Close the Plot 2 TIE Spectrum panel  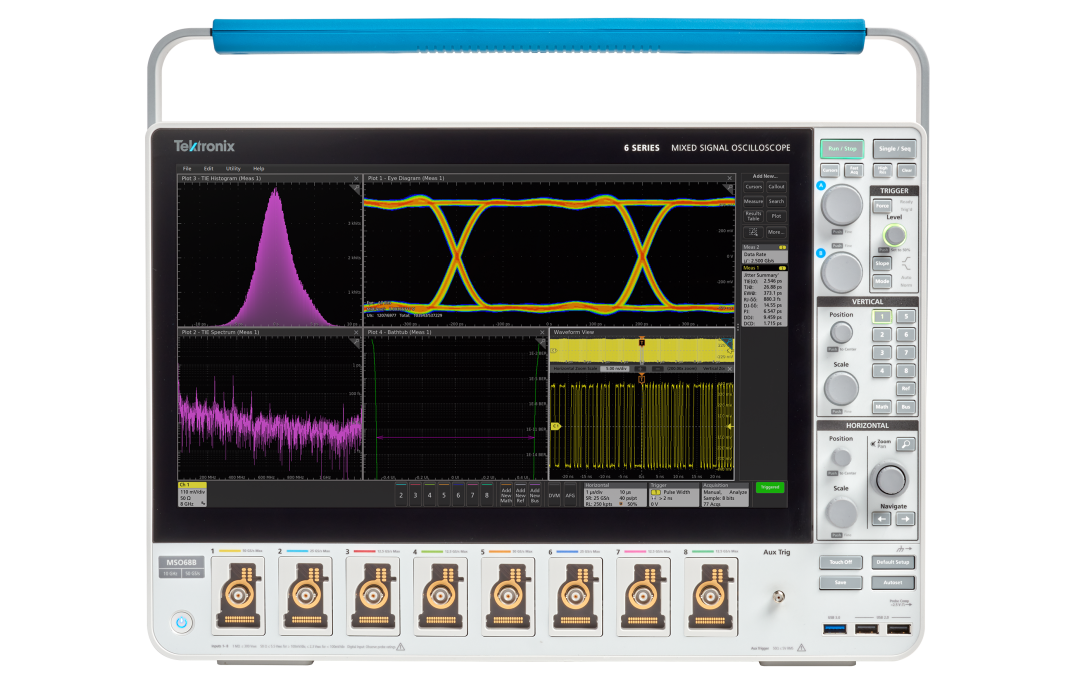tap(356, 333)
